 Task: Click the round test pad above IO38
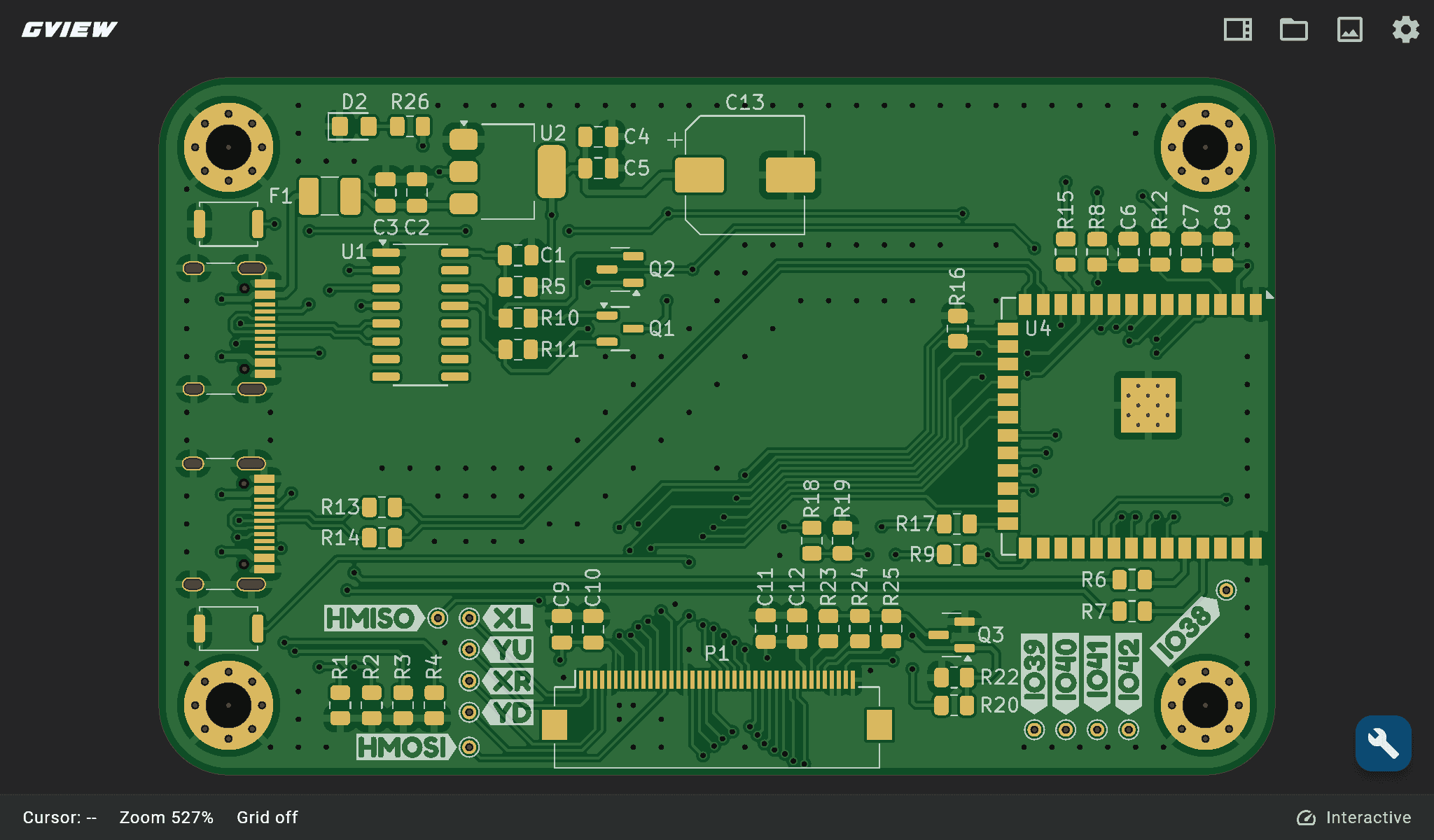tap(1226, 589)
